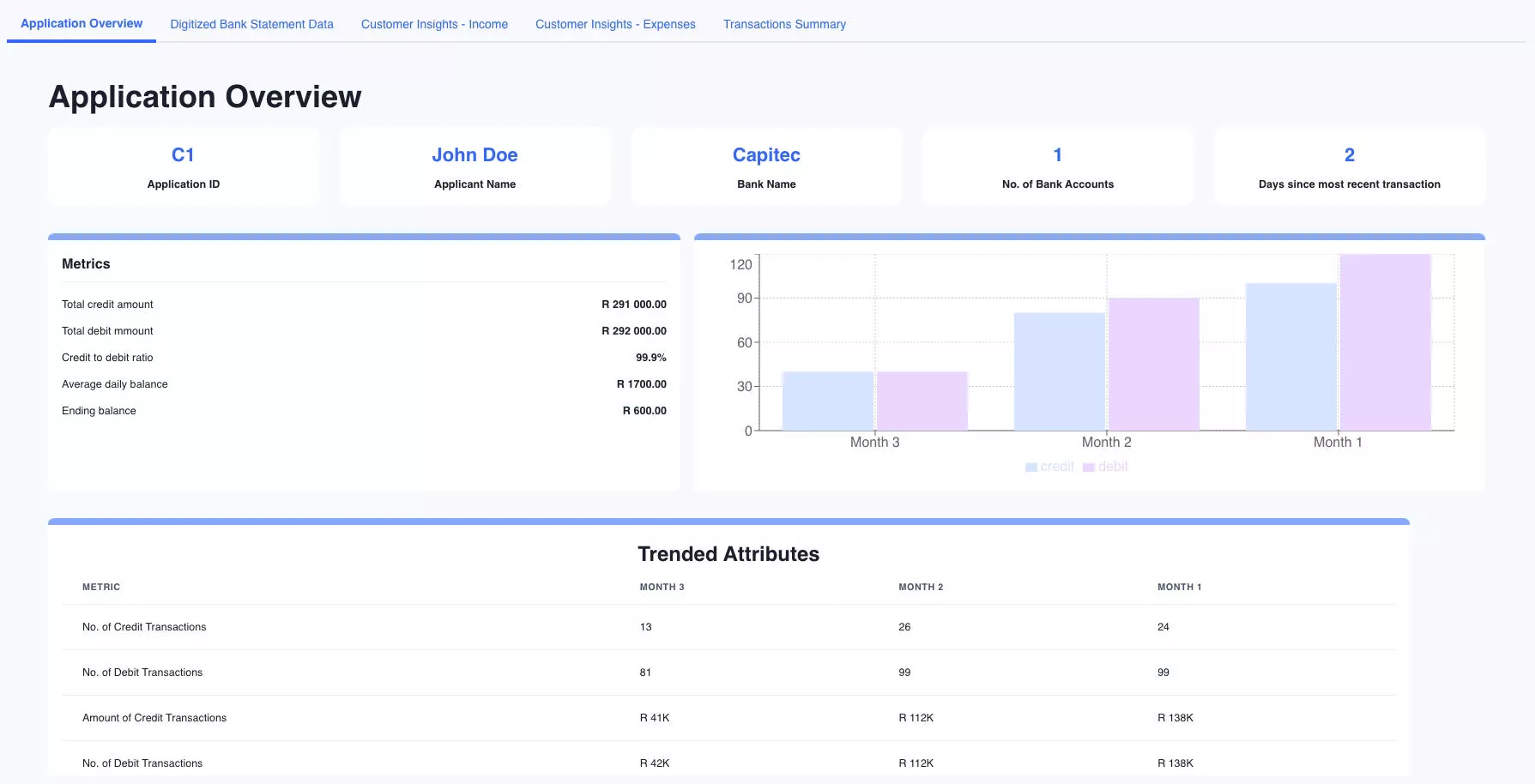1535x784 pixels.
Task: Click the R 42K cell
Action: pyautogui.click(x=655, y=763)
